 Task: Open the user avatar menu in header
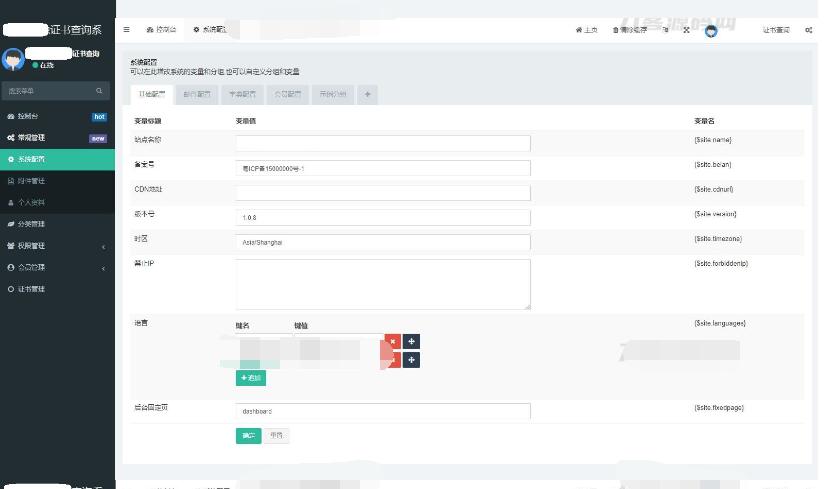click(711, 31)
